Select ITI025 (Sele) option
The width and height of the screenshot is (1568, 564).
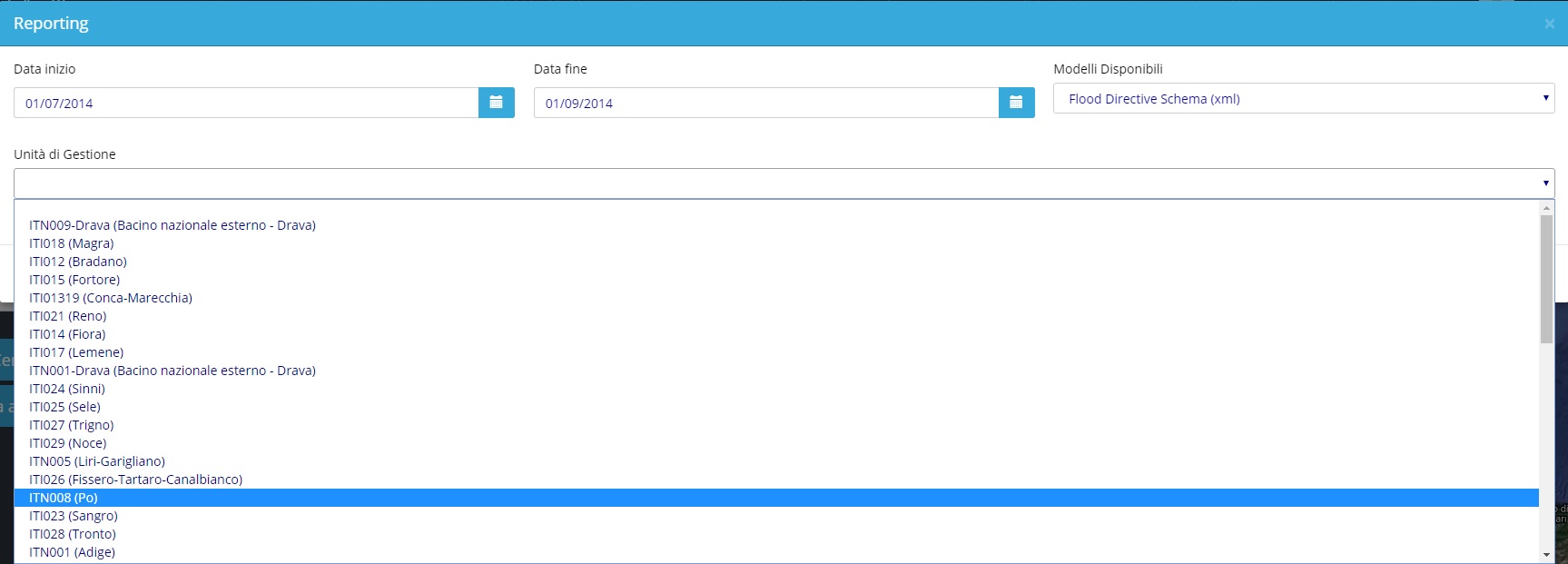[776, 407]
